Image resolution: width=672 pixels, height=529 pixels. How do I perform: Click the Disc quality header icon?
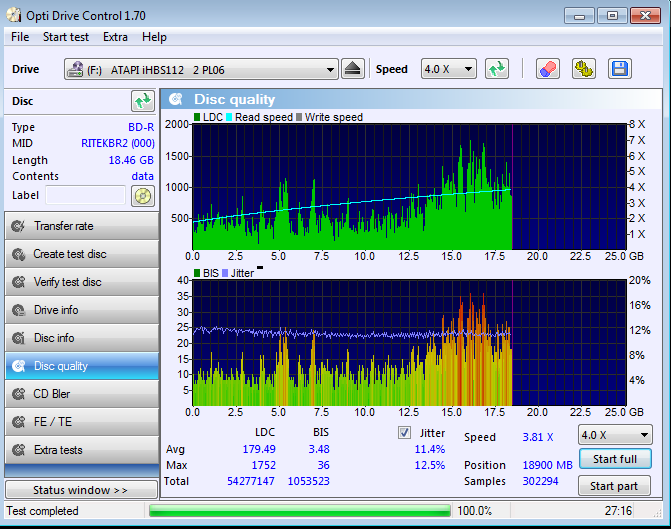[x=176, y=99]
